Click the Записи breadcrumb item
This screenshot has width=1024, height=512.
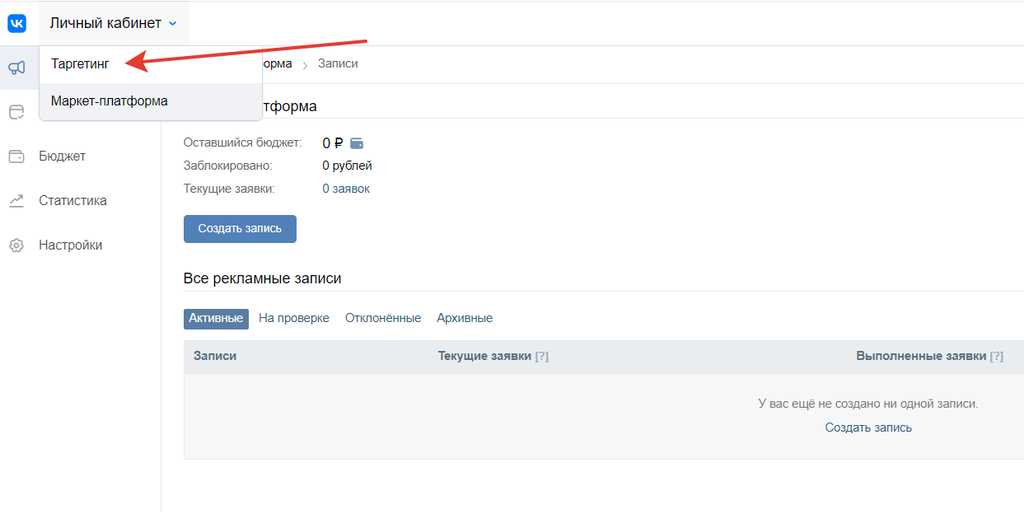coord(337,64)
